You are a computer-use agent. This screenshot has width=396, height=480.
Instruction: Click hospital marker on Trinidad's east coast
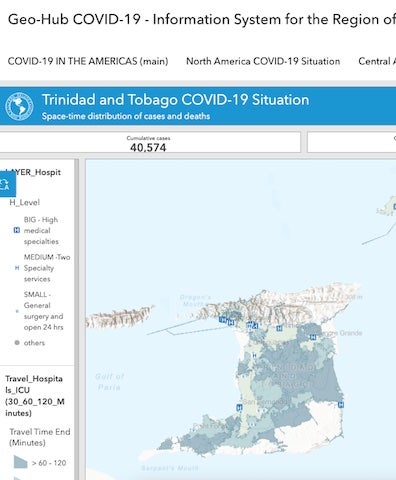pos(341,405)
